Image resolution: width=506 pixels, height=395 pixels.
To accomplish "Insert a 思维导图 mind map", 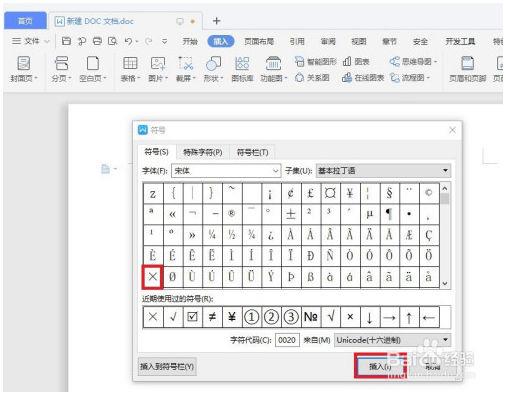I will pos(413,61).
